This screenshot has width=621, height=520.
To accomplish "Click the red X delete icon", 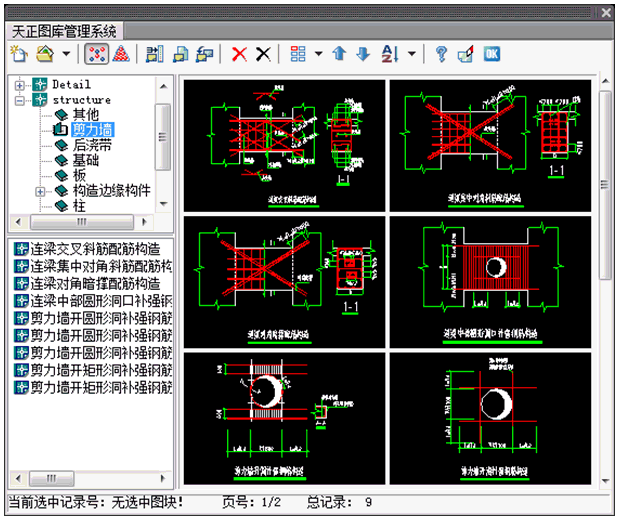I will pos(239,54).
